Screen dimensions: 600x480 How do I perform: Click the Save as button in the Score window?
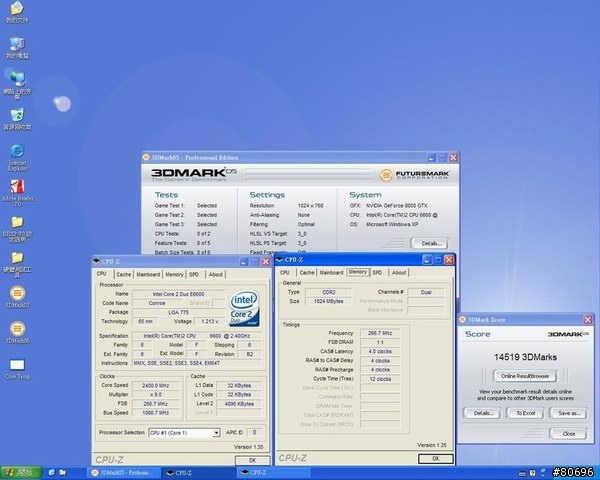(569, 413)
